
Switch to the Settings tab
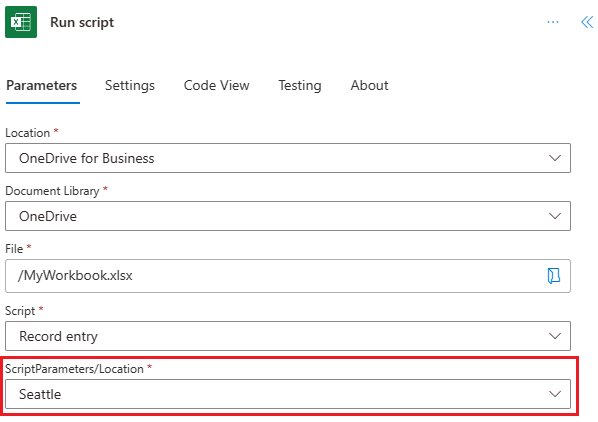click(x=130, y=85)
